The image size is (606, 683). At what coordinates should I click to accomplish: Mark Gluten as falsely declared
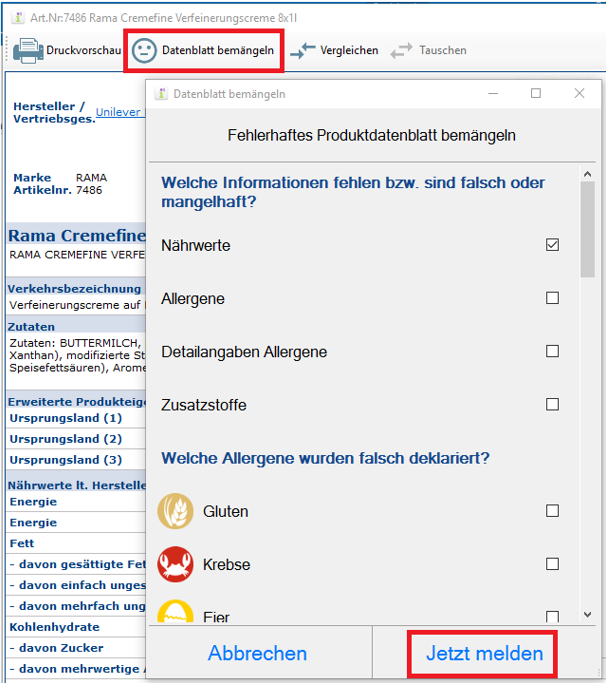pos(552,511)
